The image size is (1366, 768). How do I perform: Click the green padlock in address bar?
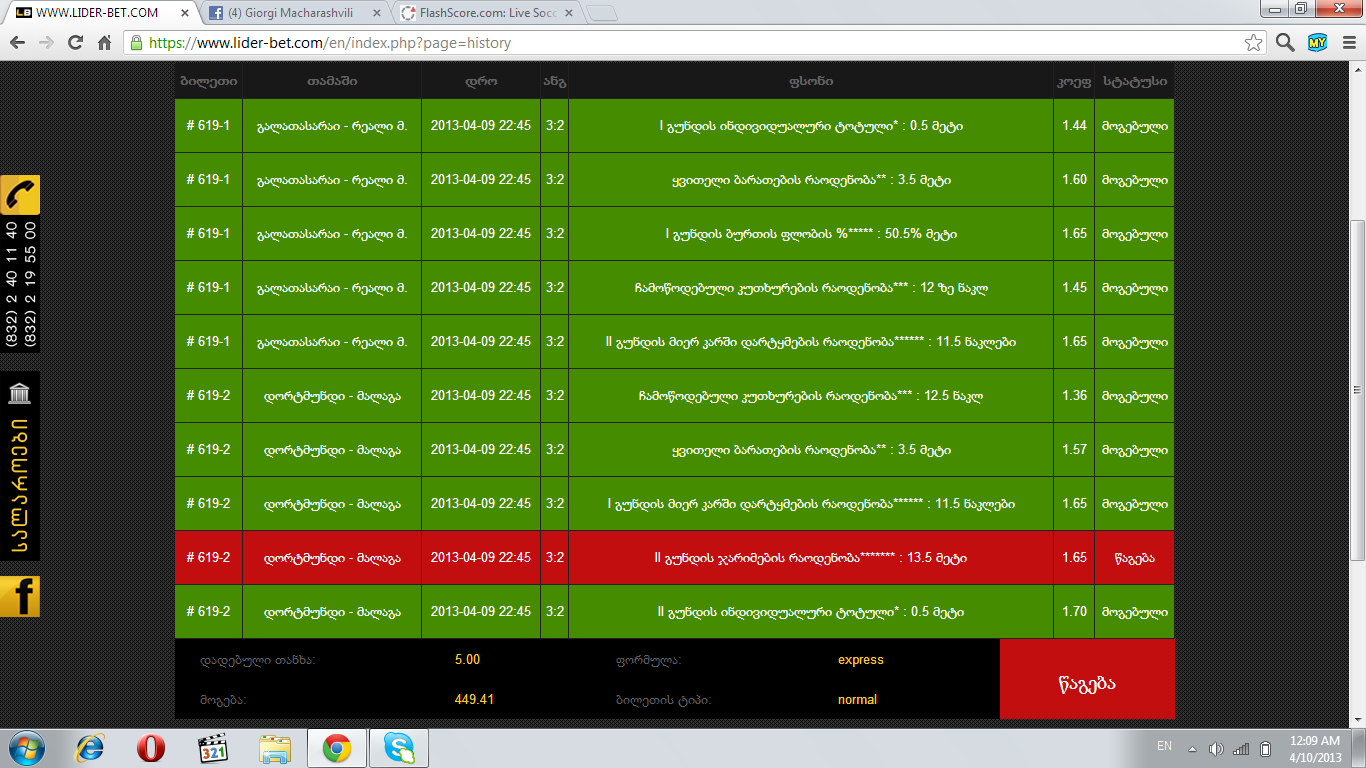[137, 43]
